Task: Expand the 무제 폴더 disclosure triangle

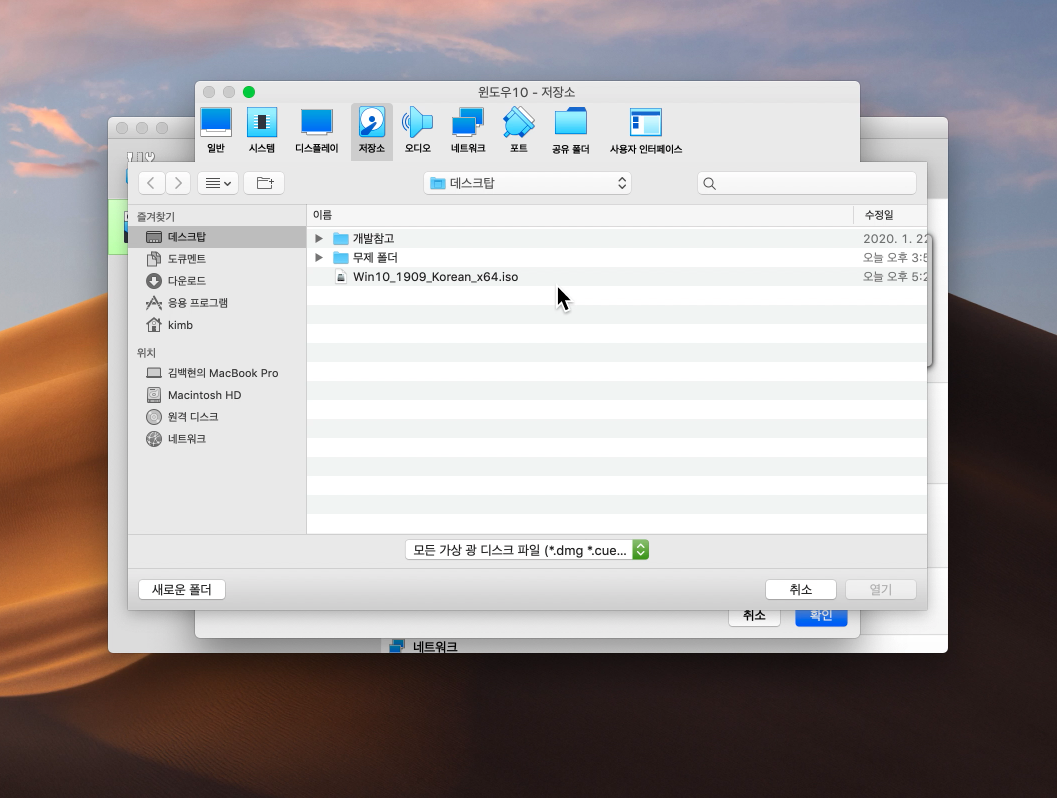Action: coord(319,257)
